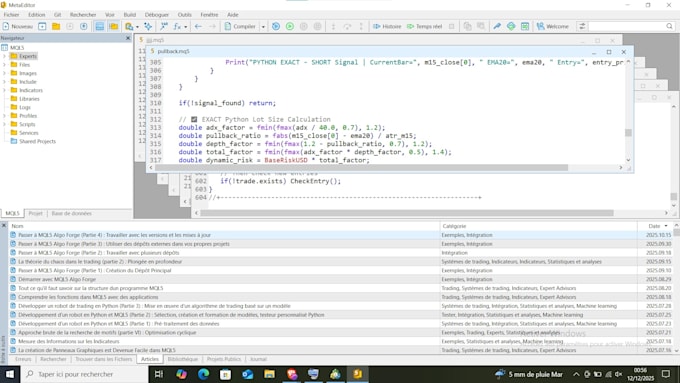Open article Démarrer avec MQL5 Algo Forge
The width and height of the screenshot is (680, 383).
pos(57,279)
